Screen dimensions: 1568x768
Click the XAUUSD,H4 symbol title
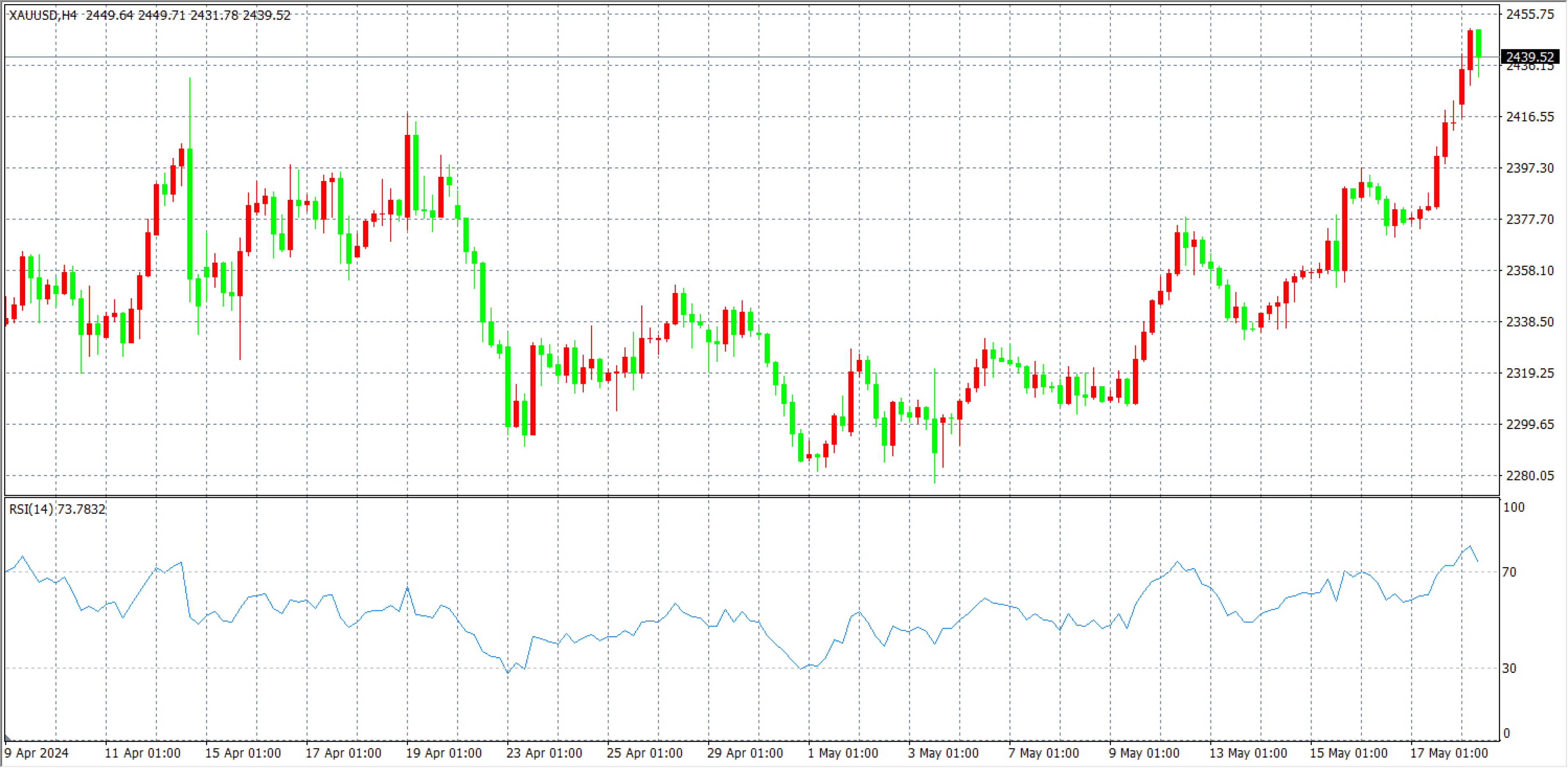[x=43, y=15]
